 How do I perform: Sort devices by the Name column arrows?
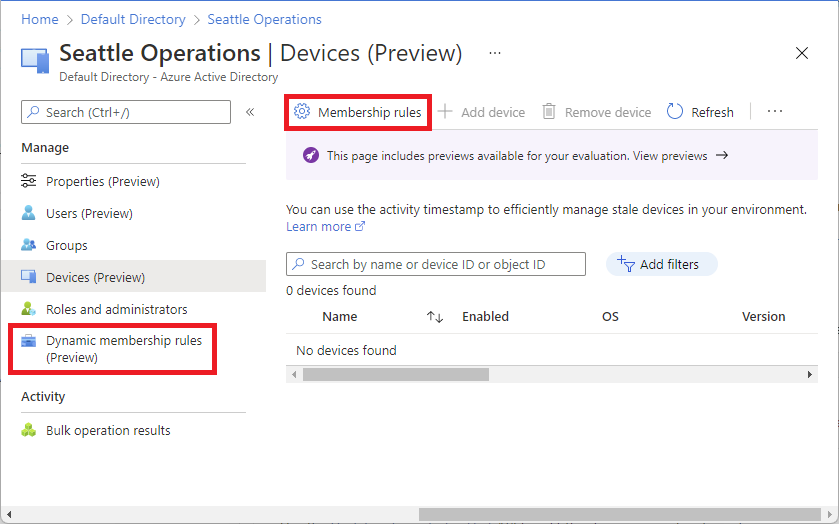coord(434,317)
